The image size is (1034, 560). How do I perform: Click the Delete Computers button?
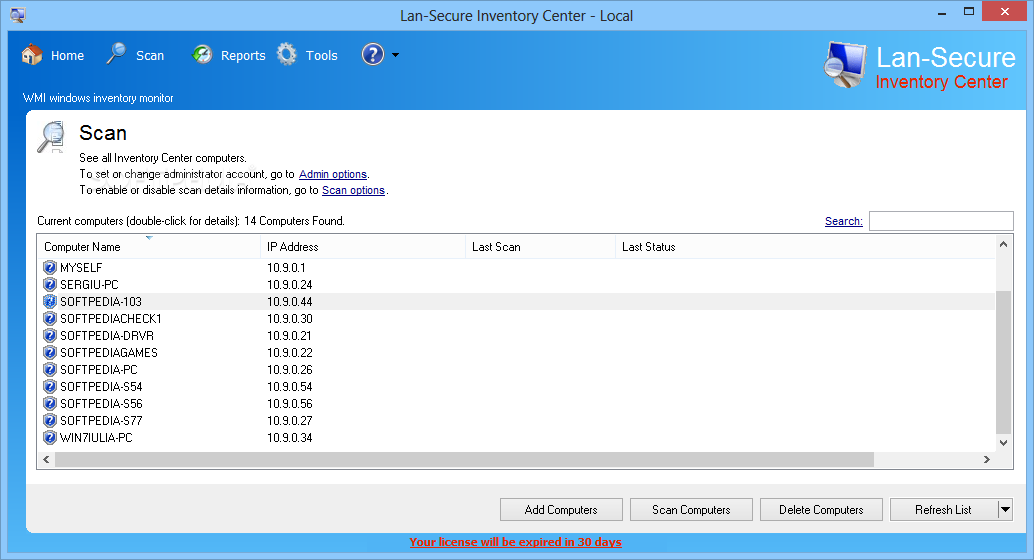click(821, 510)
